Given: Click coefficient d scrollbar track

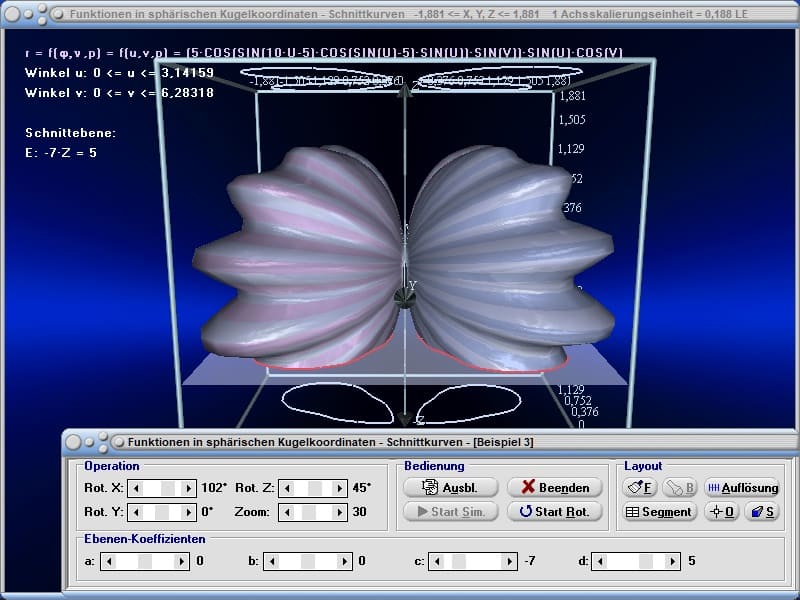Looking at the screenshot, I should [x=636, y=561].
